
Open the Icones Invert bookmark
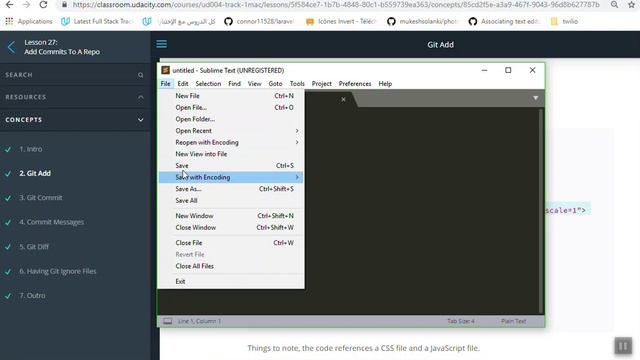click(x=341, y=21)
